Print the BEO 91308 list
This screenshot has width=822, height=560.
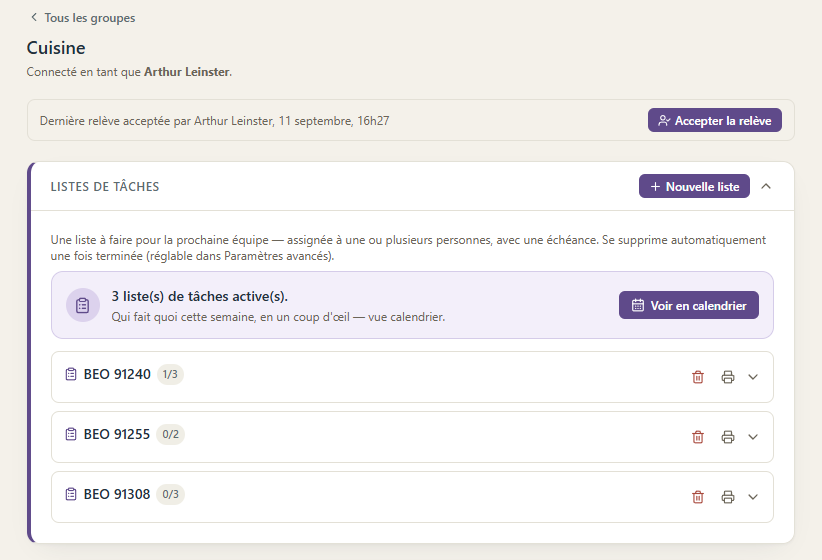pos(728,497)
